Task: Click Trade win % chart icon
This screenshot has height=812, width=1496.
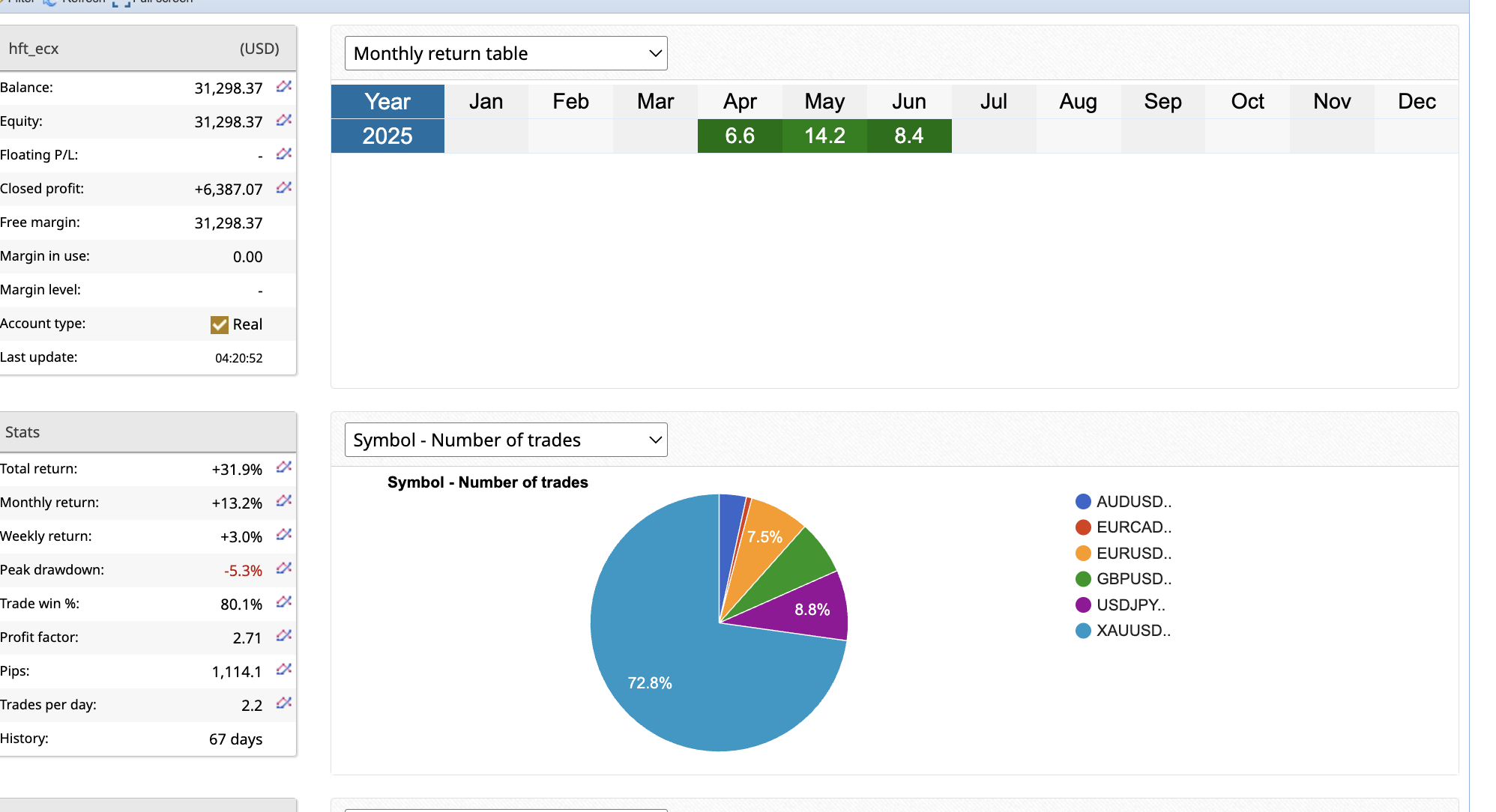Action: coord(283,603)
